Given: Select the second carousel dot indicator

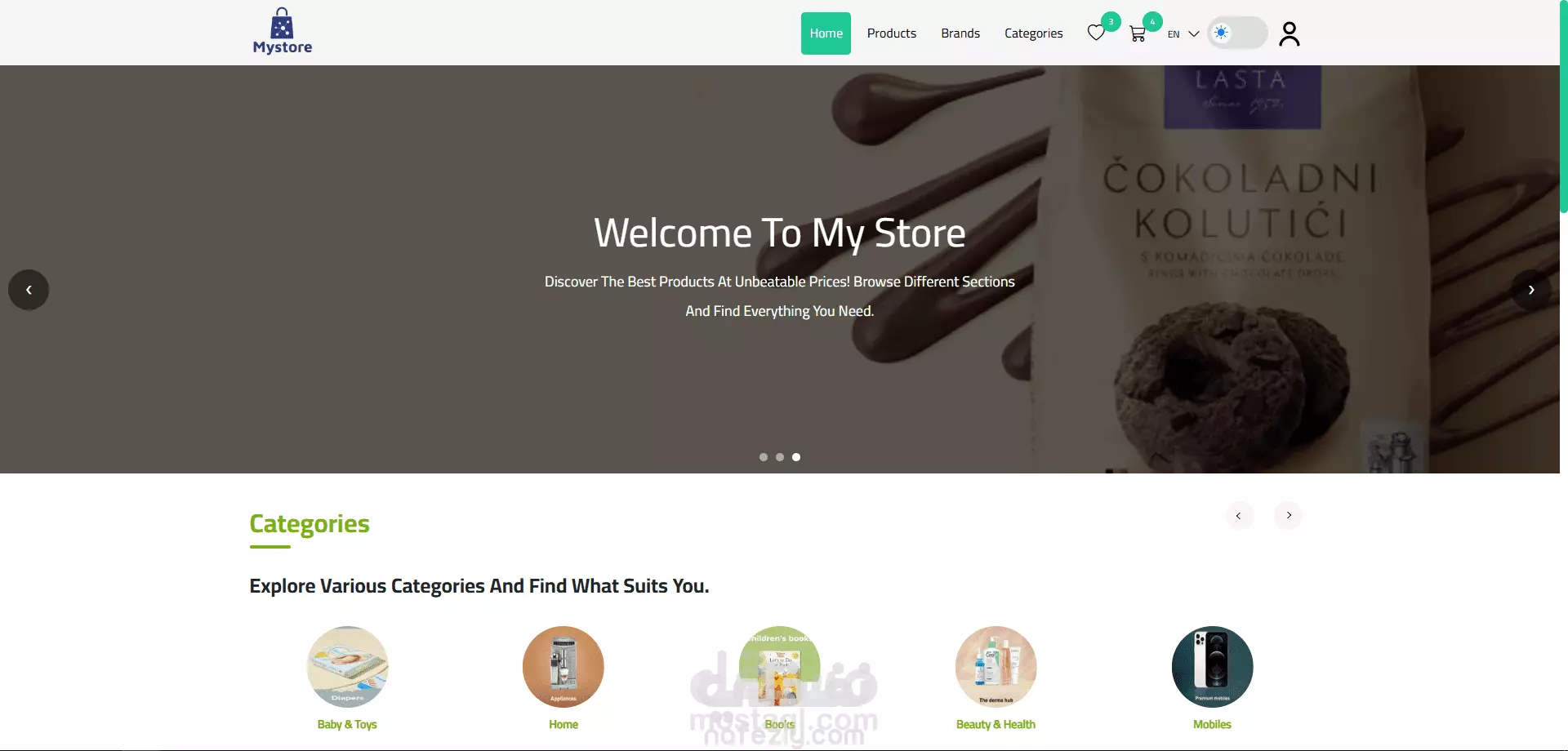Looking at the screenshot, I should coord(780,457).
